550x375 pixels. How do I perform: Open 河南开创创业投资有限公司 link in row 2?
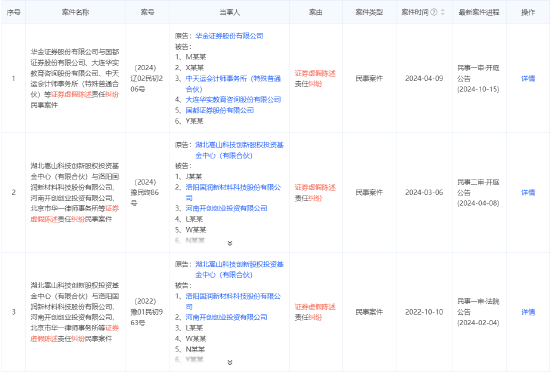click(x=226, y=208)
